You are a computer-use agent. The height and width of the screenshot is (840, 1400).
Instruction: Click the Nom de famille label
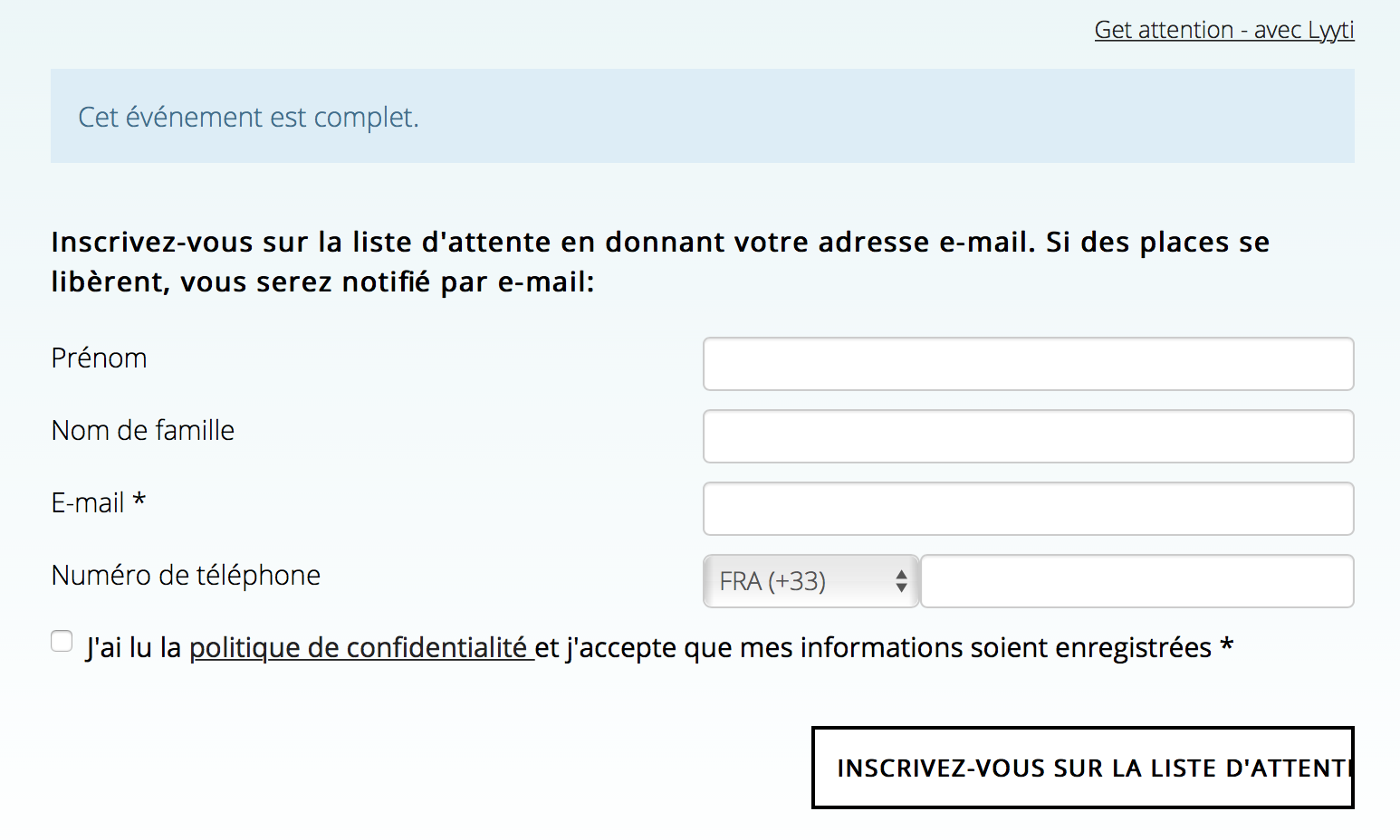click(x=143, y=431)
